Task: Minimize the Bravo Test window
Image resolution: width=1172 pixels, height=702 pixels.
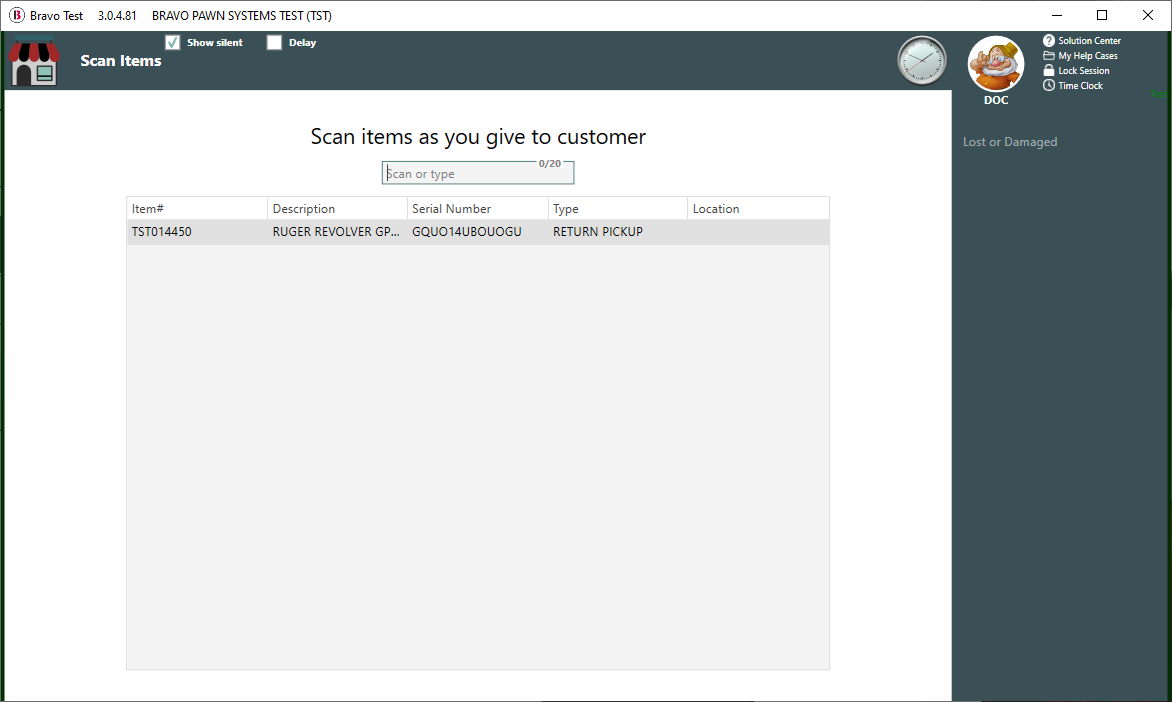Action: click(x=1056, y=15)
